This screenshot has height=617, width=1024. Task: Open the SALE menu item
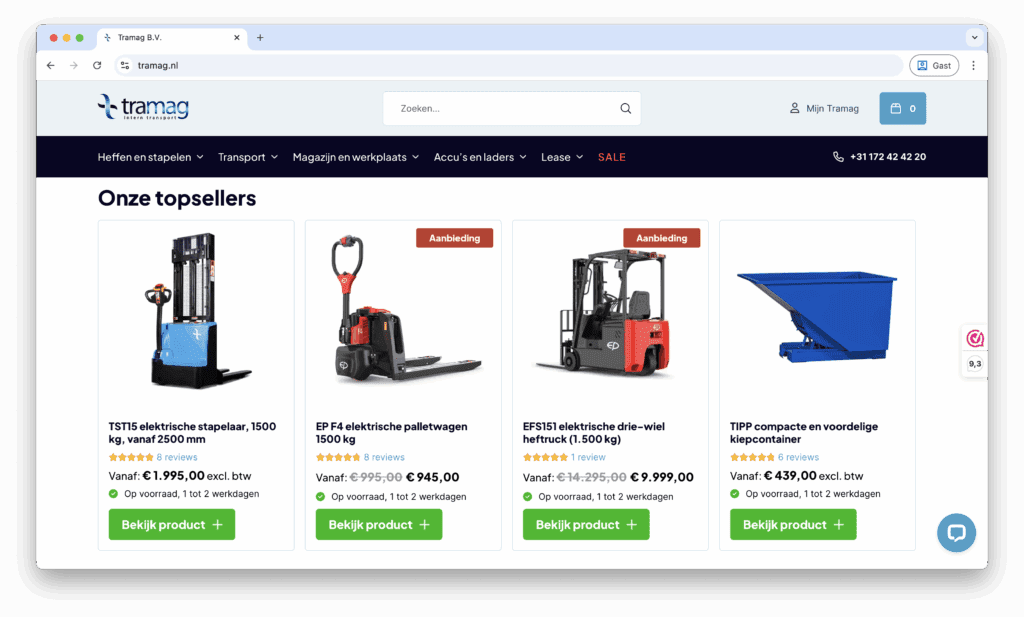[612, 157]
